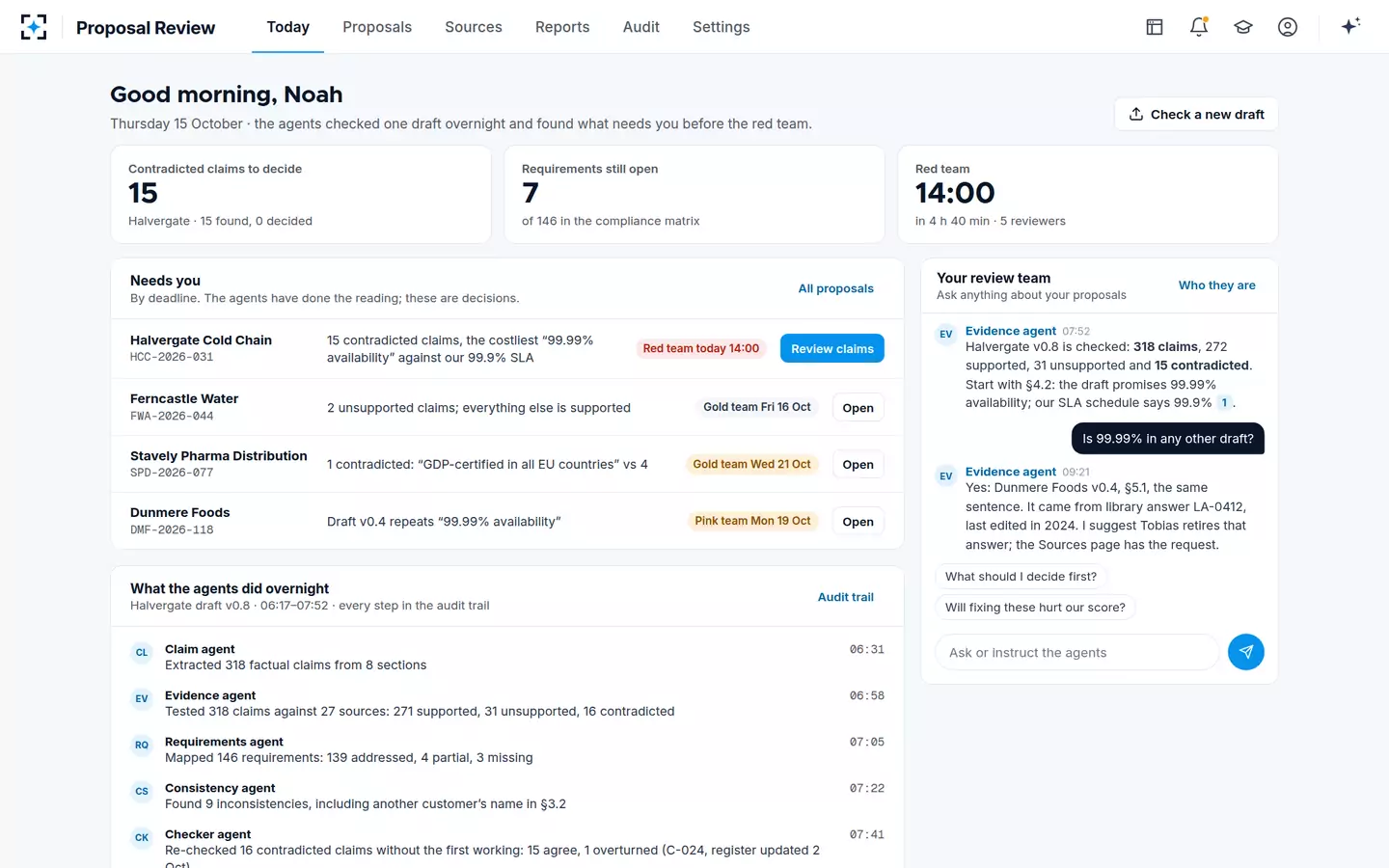Click the Requirements still open card
Image resolution: width=1389 pixels, height=868 pixels.
694,194
